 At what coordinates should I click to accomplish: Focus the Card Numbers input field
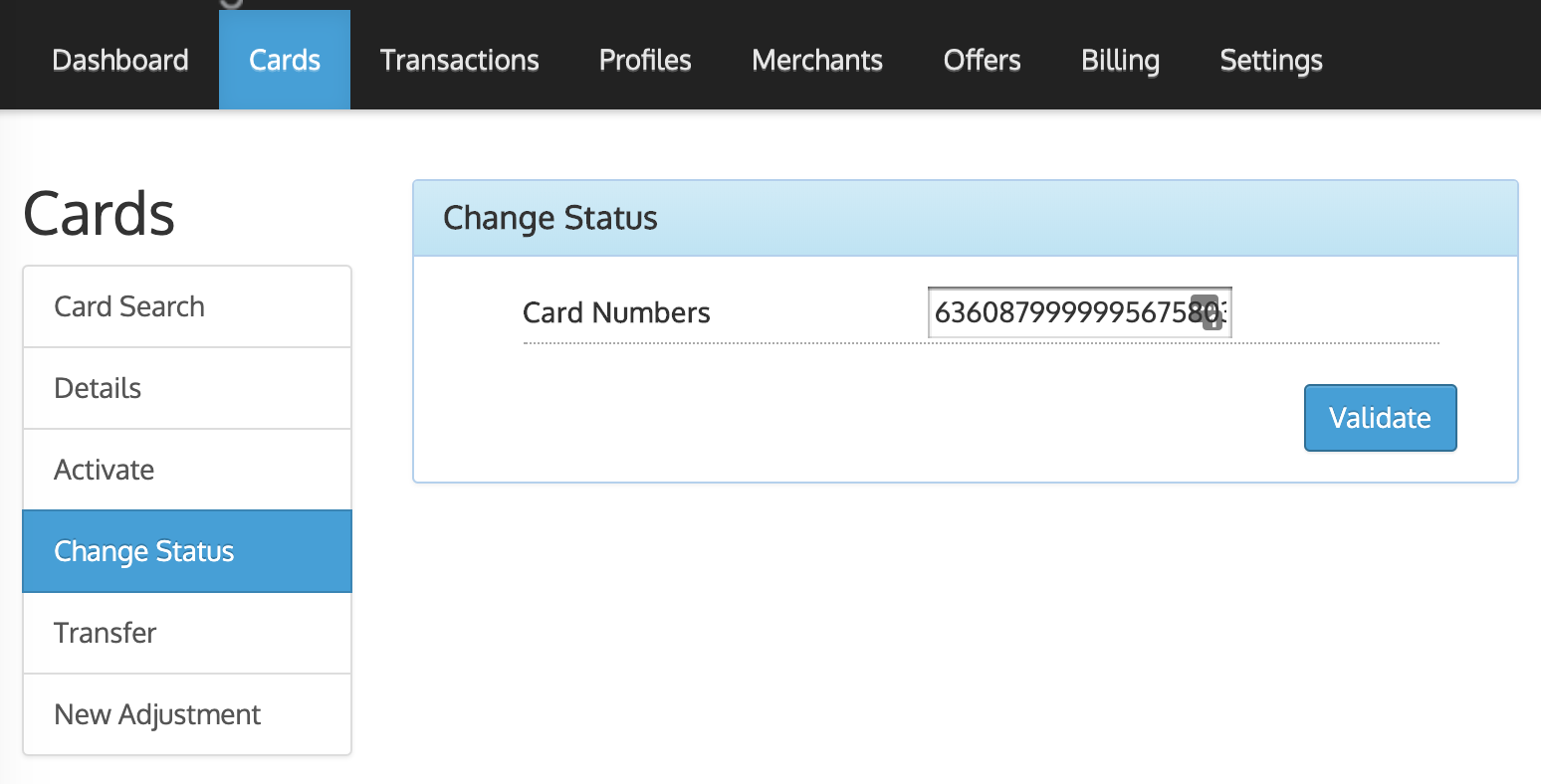click(x=1060, y=313)
